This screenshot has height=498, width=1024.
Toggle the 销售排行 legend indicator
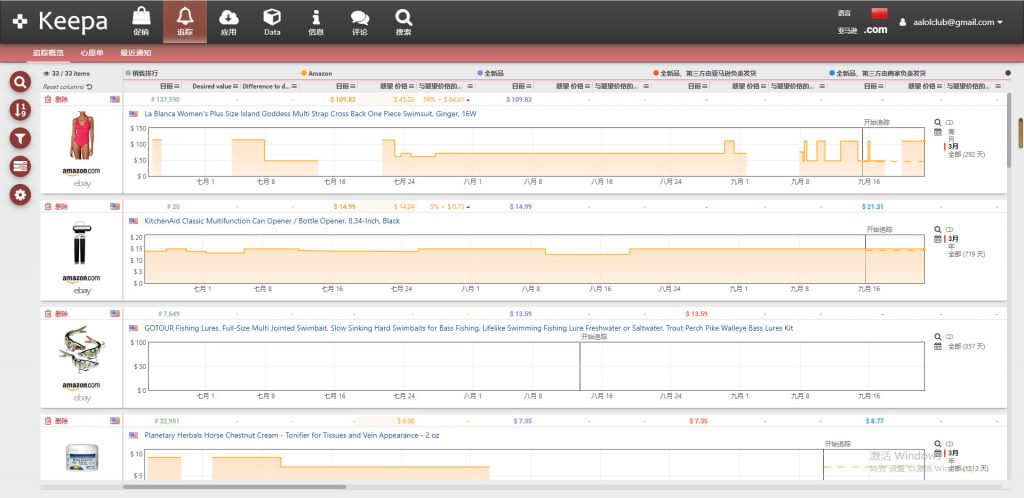127,73
